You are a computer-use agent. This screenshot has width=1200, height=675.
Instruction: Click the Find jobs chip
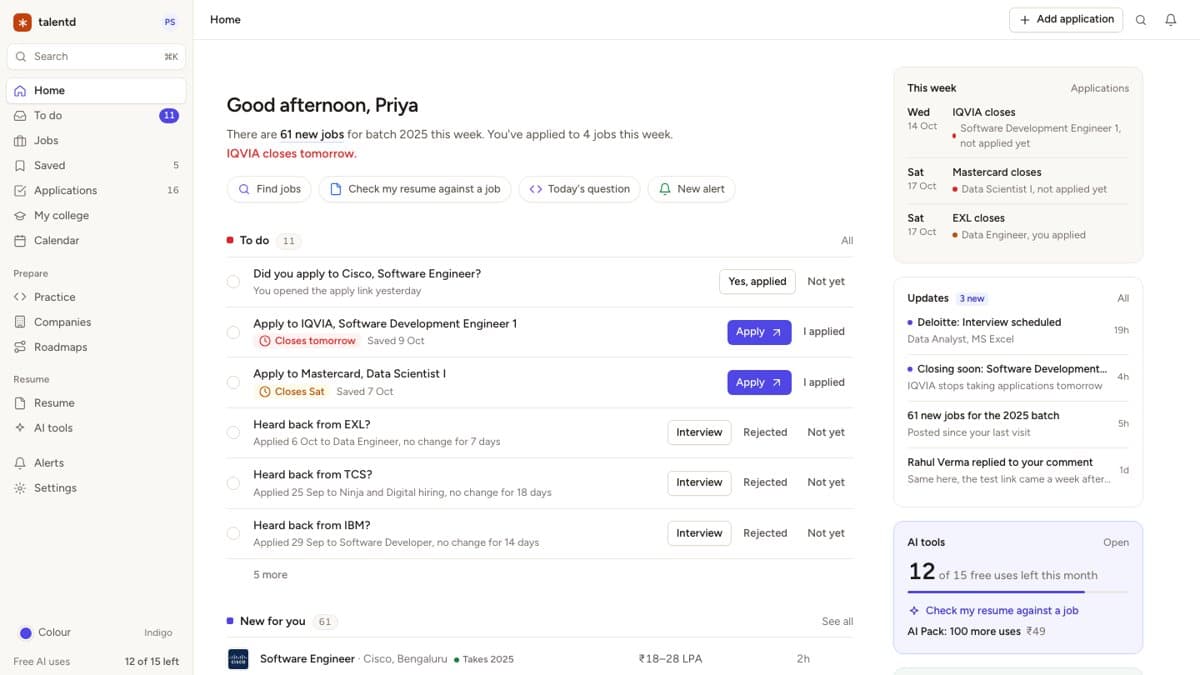pos(269,189)
